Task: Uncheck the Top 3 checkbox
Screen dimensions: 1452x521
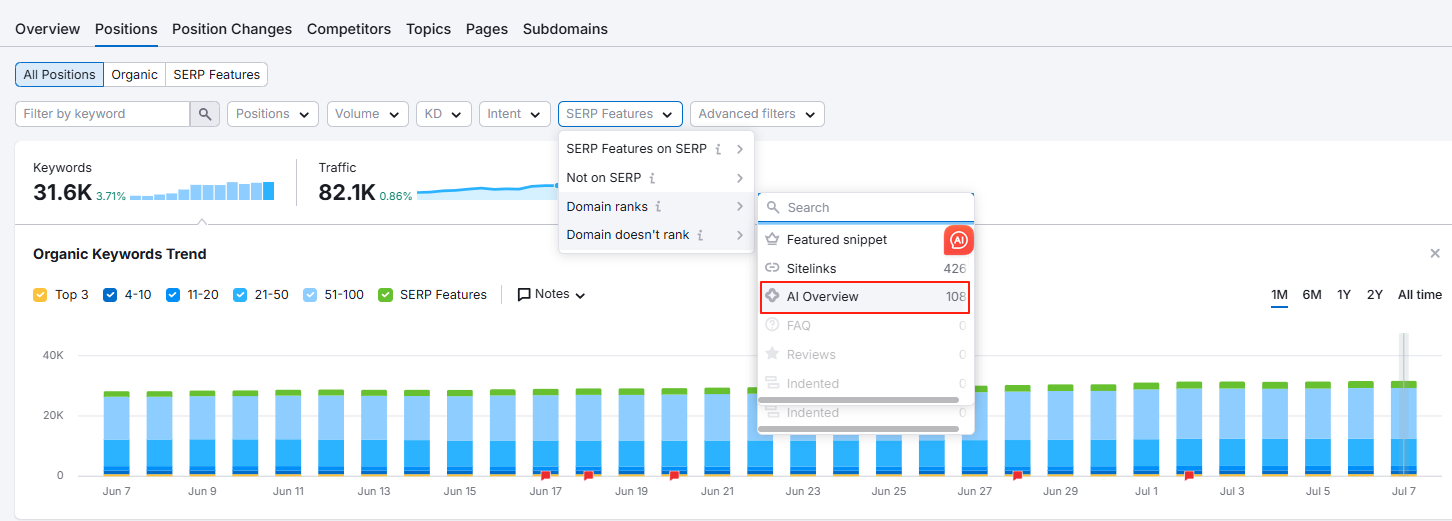Action: pos(40,295)
